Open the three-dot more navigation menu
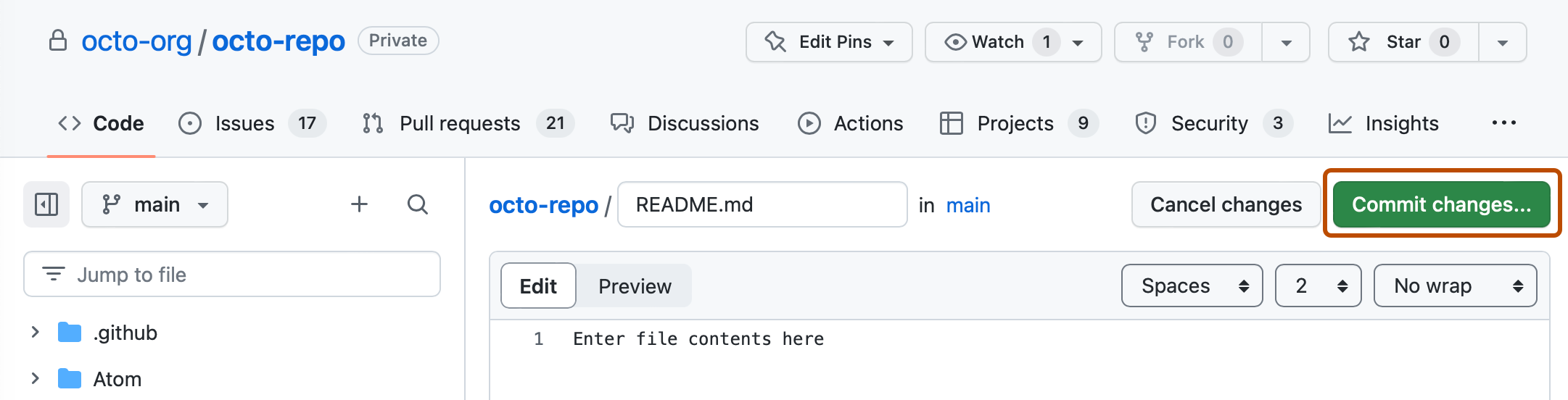1568x400 pixels. tap(1503, 123)
